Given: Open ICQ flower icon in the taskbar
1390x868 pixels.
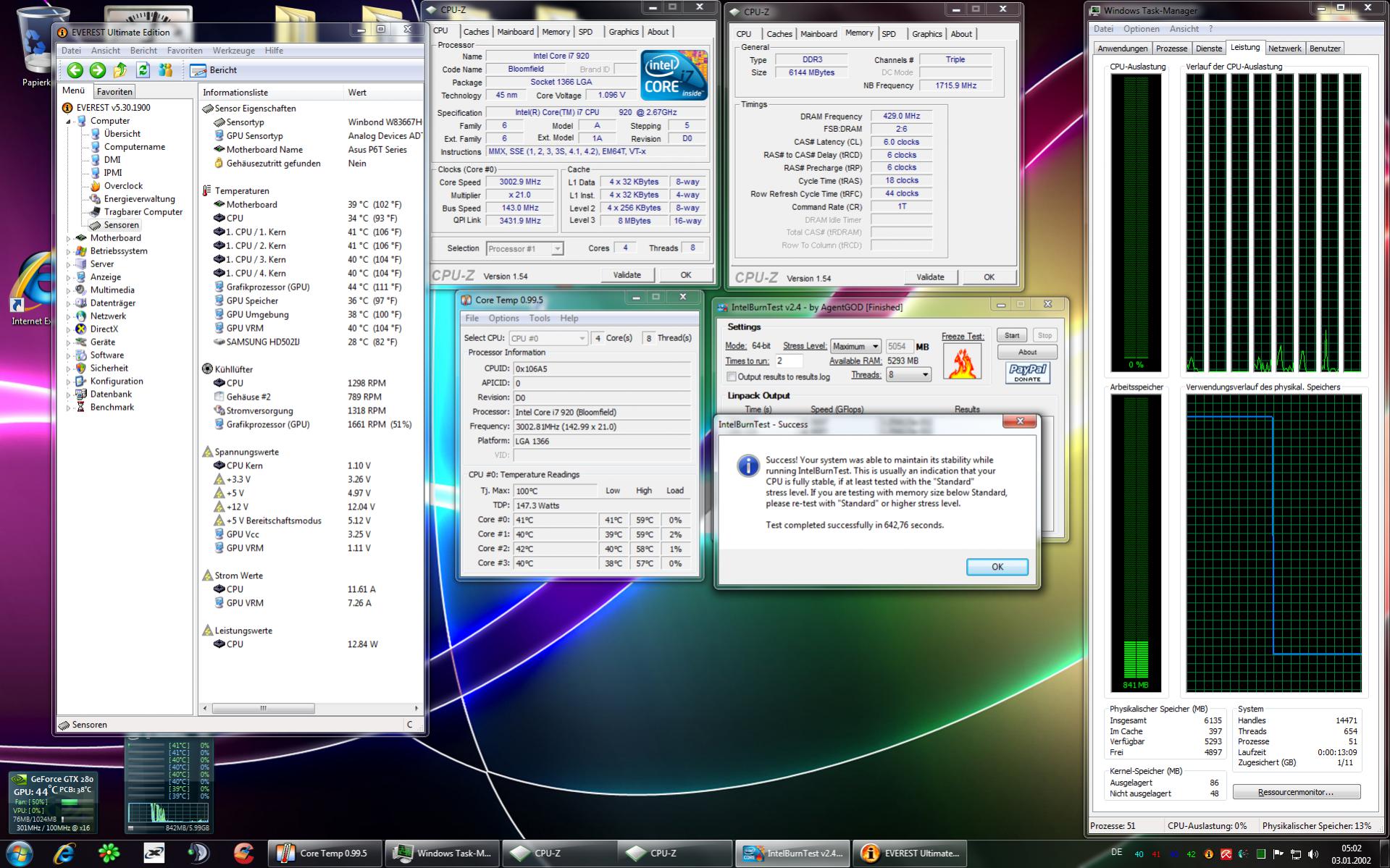Looking at the screenshot, I should click(109, 854).
